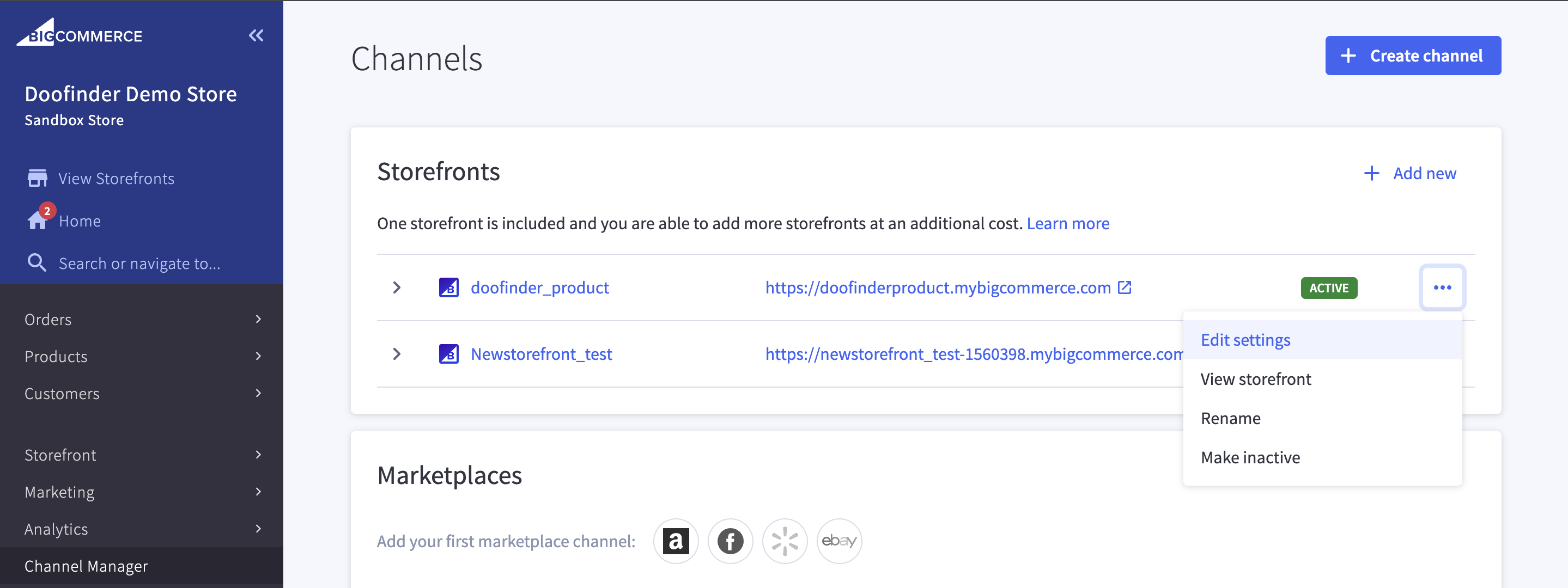Click the Doofinder Demo Store name
1568x588 pixels.
(130, 94)
